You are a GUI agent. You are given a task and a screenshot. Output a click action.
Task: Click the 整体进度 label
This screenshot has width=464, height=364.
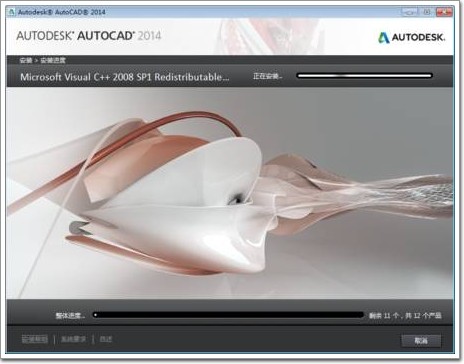tap(70, 315)
